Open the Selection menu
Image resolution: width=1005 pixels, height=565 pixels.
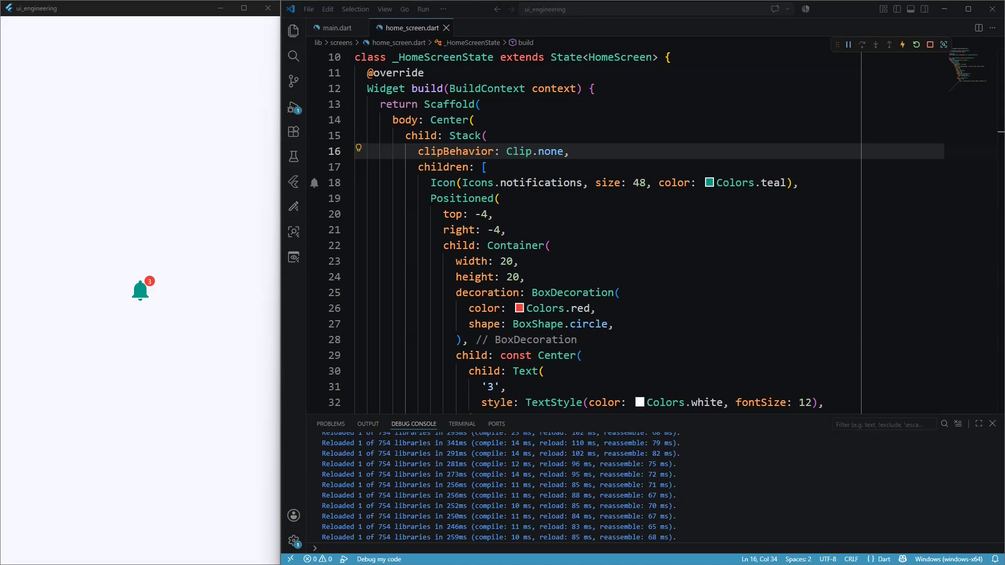tap(355, 9)
